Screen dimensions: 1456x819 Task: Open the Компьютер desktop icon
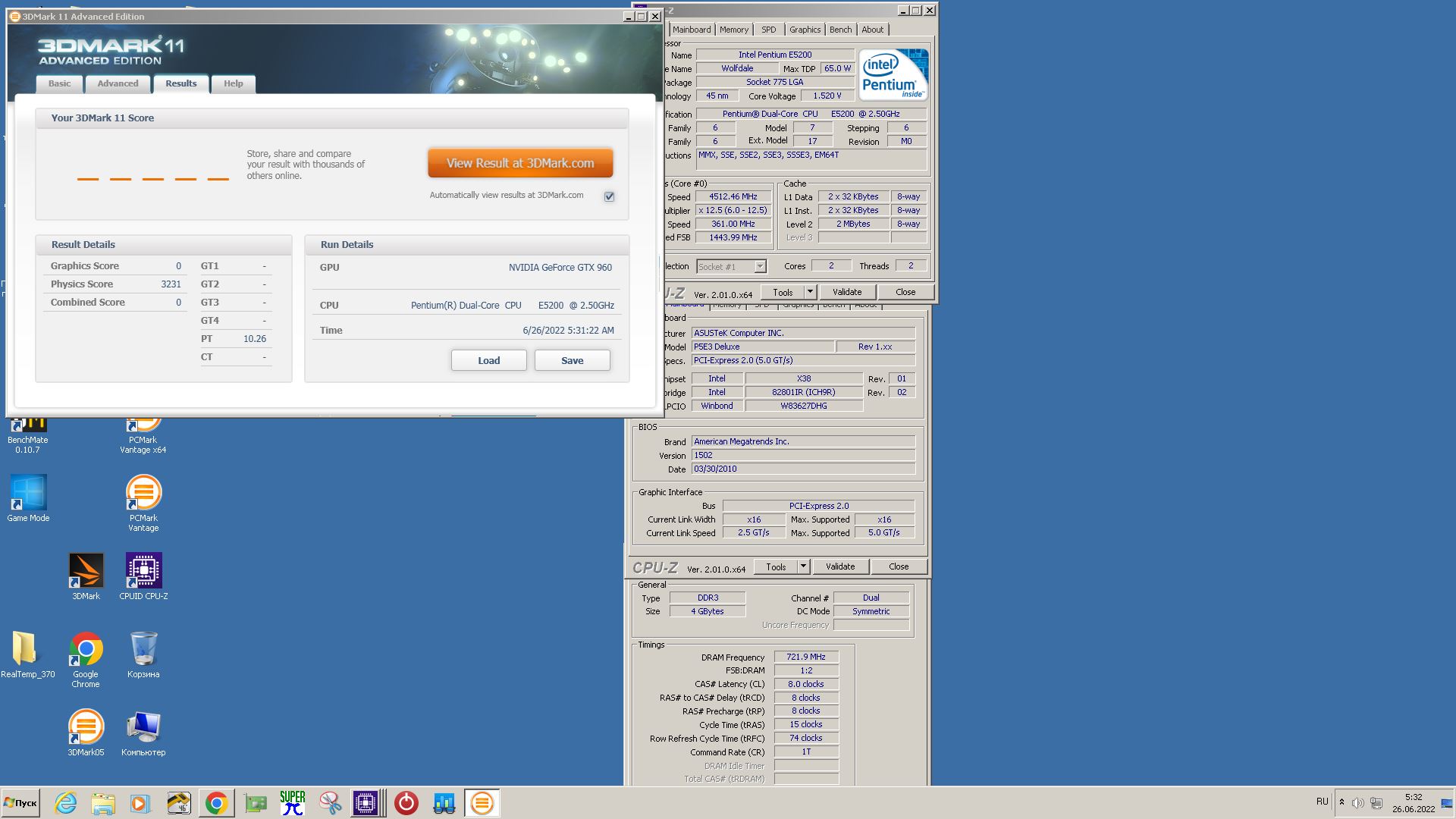point(143,733)
